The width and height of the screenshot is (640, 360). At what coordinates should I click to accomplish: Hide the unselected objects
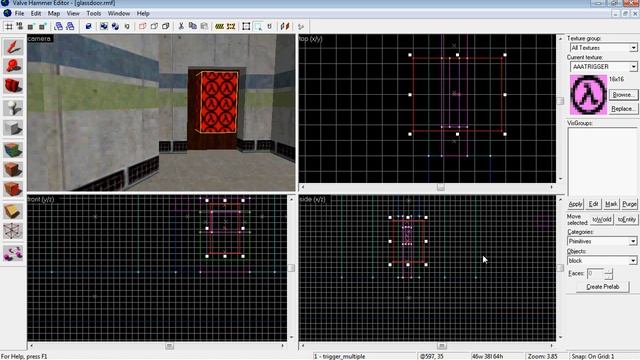pyautogui.click(x=154, y=26)
